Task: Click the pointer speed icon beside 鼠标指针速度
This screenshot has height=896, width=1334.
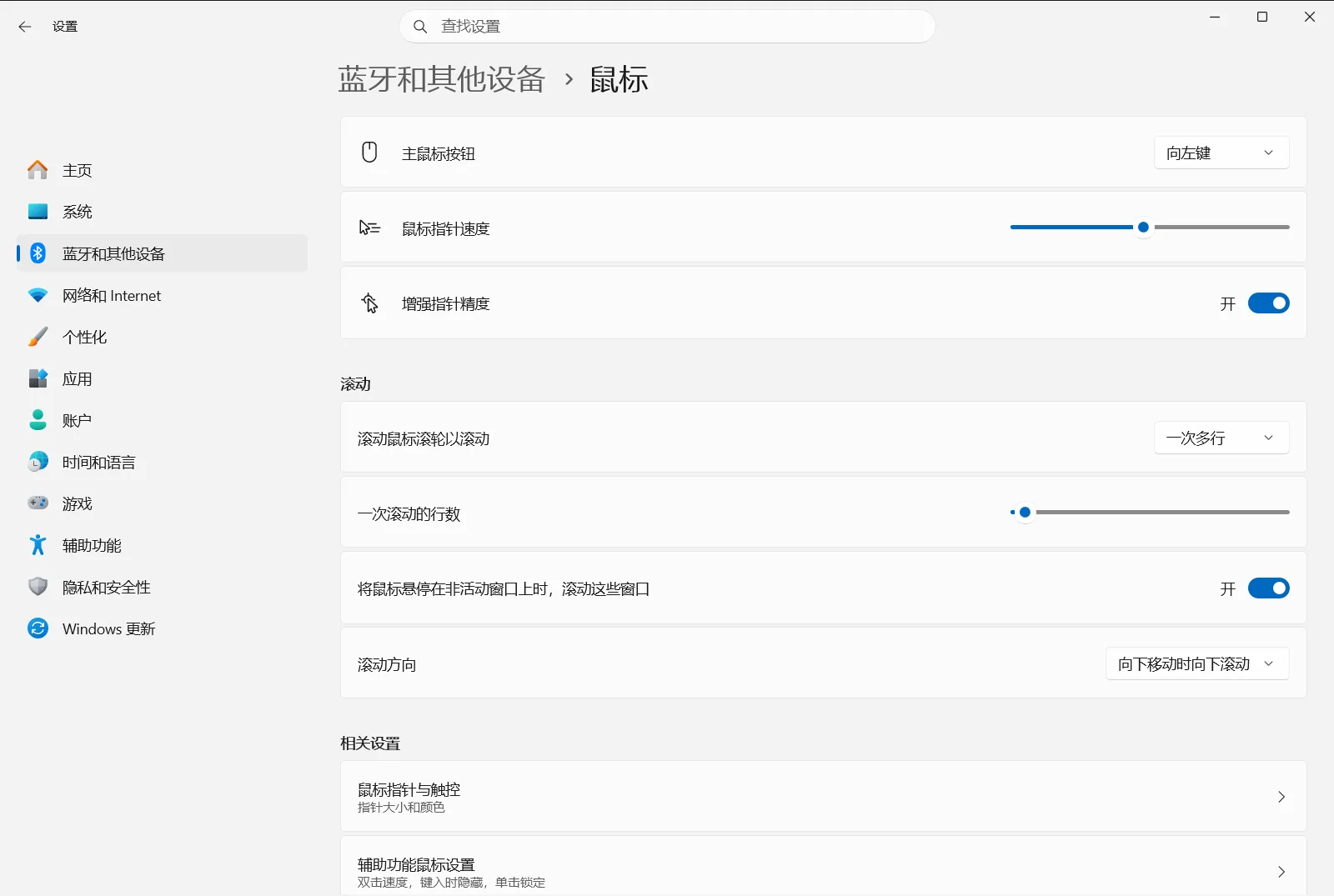Action: tap(369, 228)
